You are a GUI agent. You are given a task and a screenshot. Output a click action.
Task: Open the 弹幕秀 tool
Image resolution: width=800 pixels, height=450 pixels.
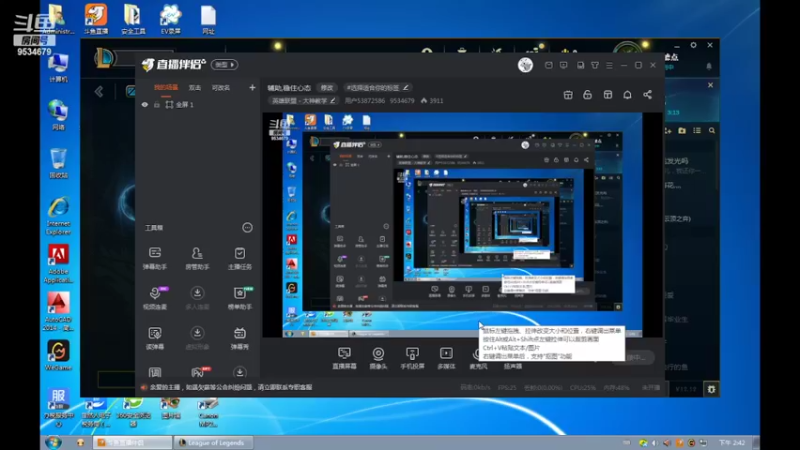pos(239,338)
